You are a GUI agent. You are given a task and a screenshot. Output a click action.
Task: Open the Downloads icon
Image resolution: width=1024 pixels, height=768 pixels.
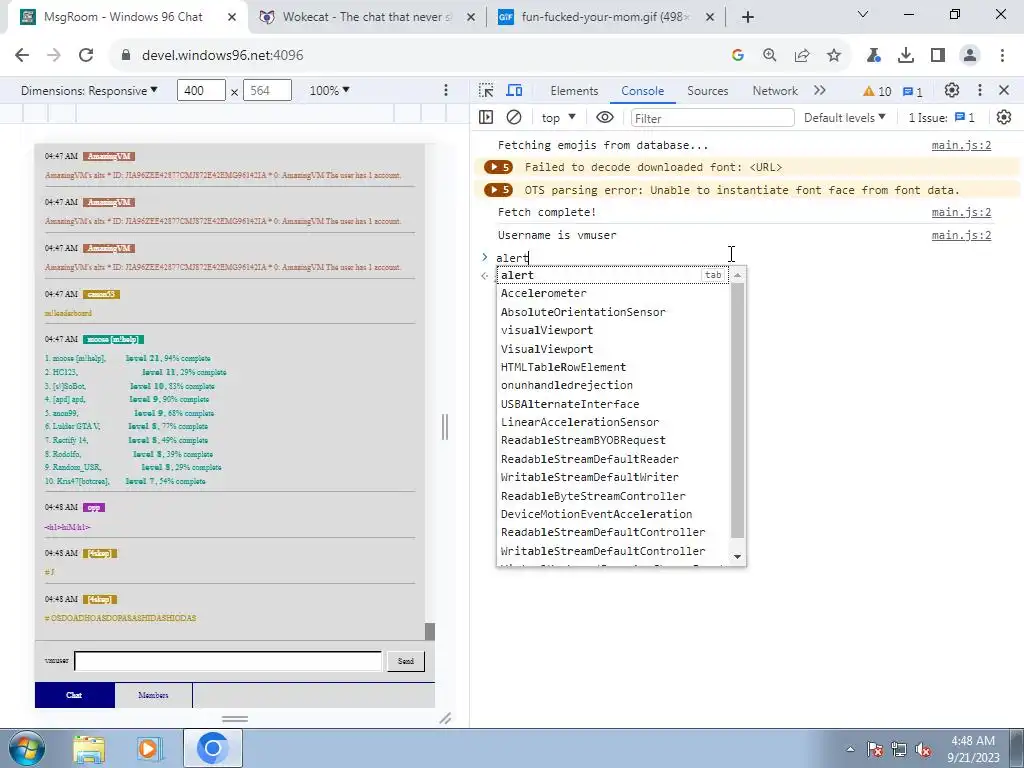(906, 56)
